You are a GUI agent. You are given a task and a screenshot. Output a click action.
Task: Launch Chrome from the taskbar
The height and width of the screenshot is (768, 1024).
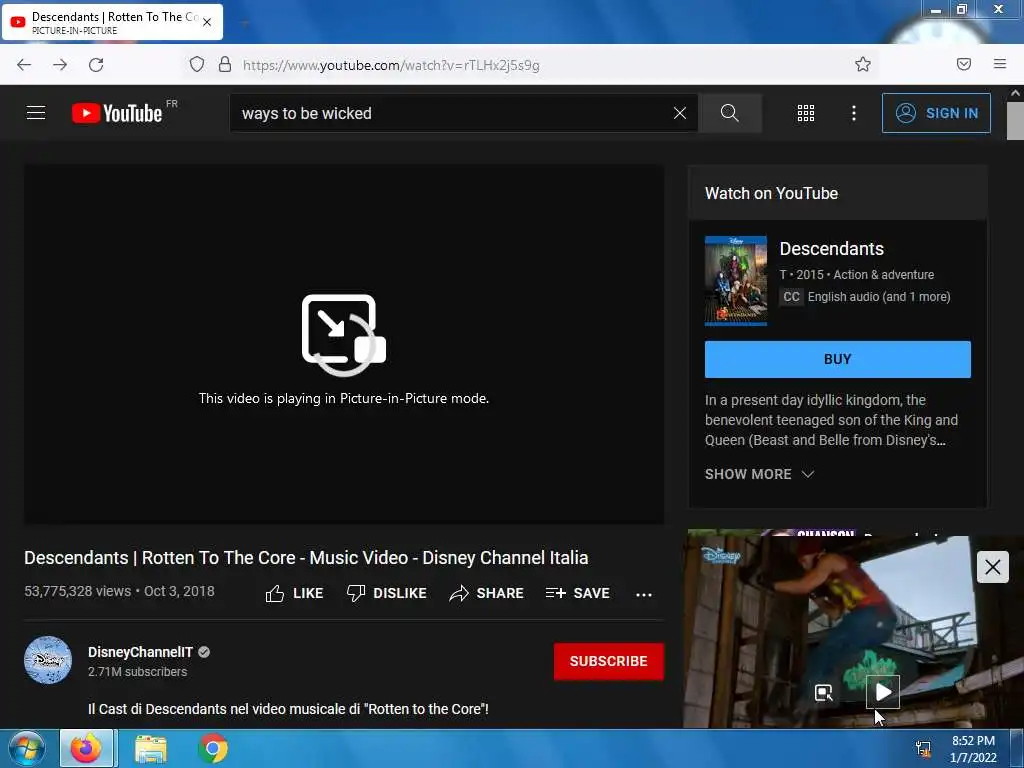[213, 748]
